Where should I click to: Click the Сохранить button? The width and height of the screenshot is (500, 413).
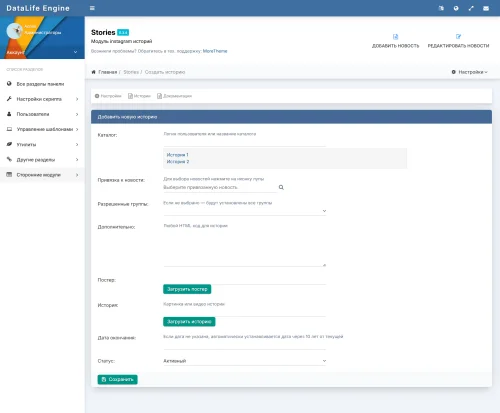[x=117, y=379]
